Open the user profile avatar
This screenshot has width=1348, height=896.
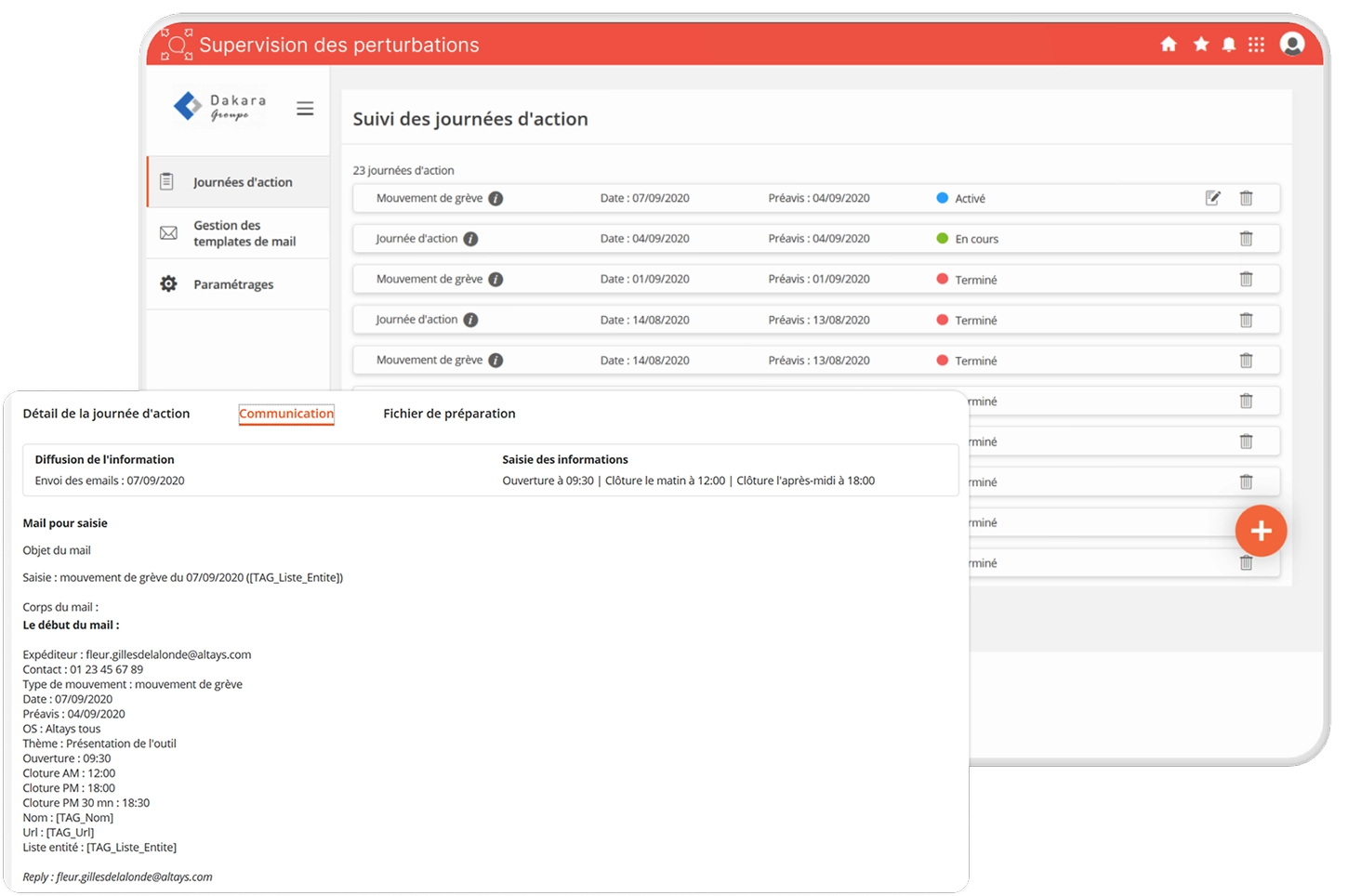(1291, 44)
